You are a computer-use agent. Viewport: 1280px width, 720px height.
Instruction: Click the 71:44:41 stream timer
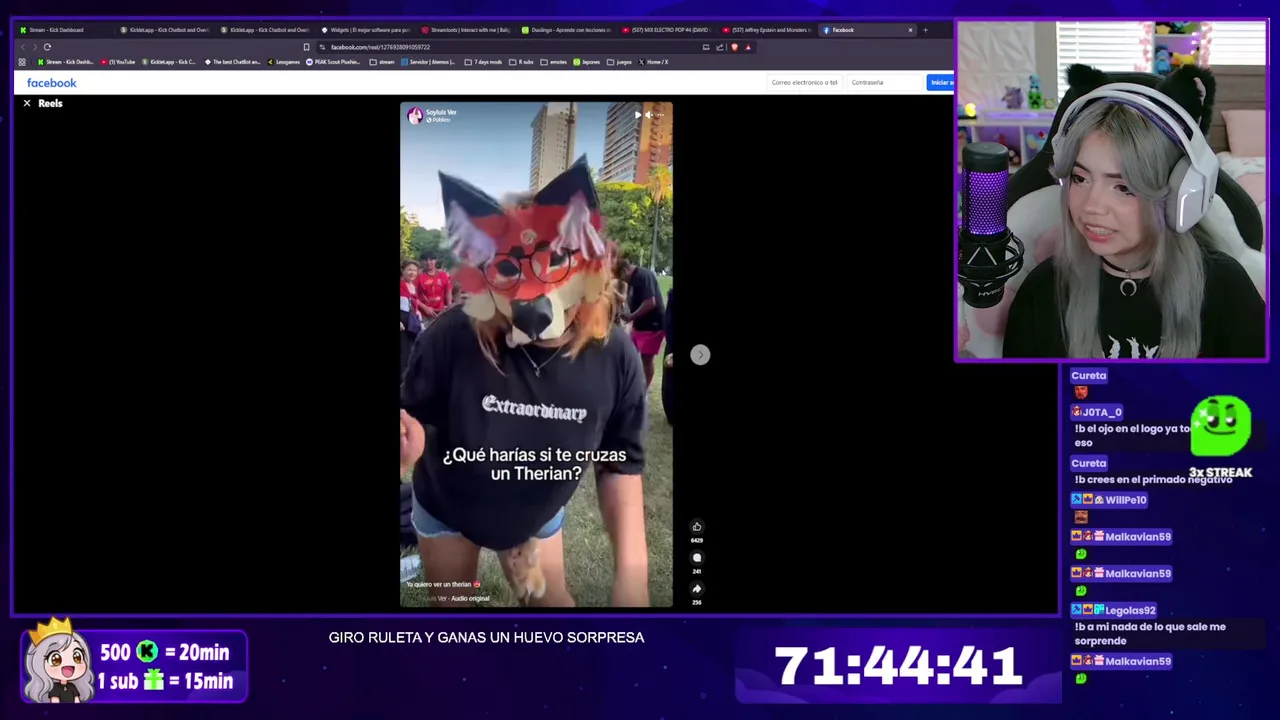898,666
